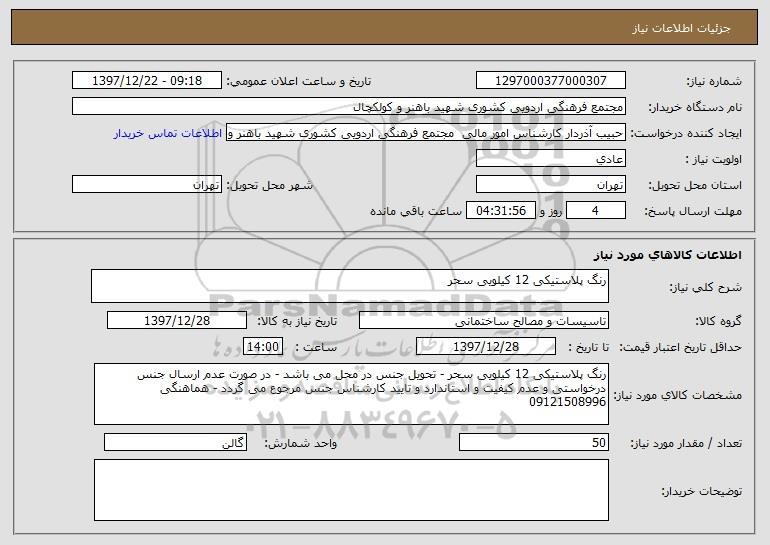Click the buyer organization name field

(349, 107)
